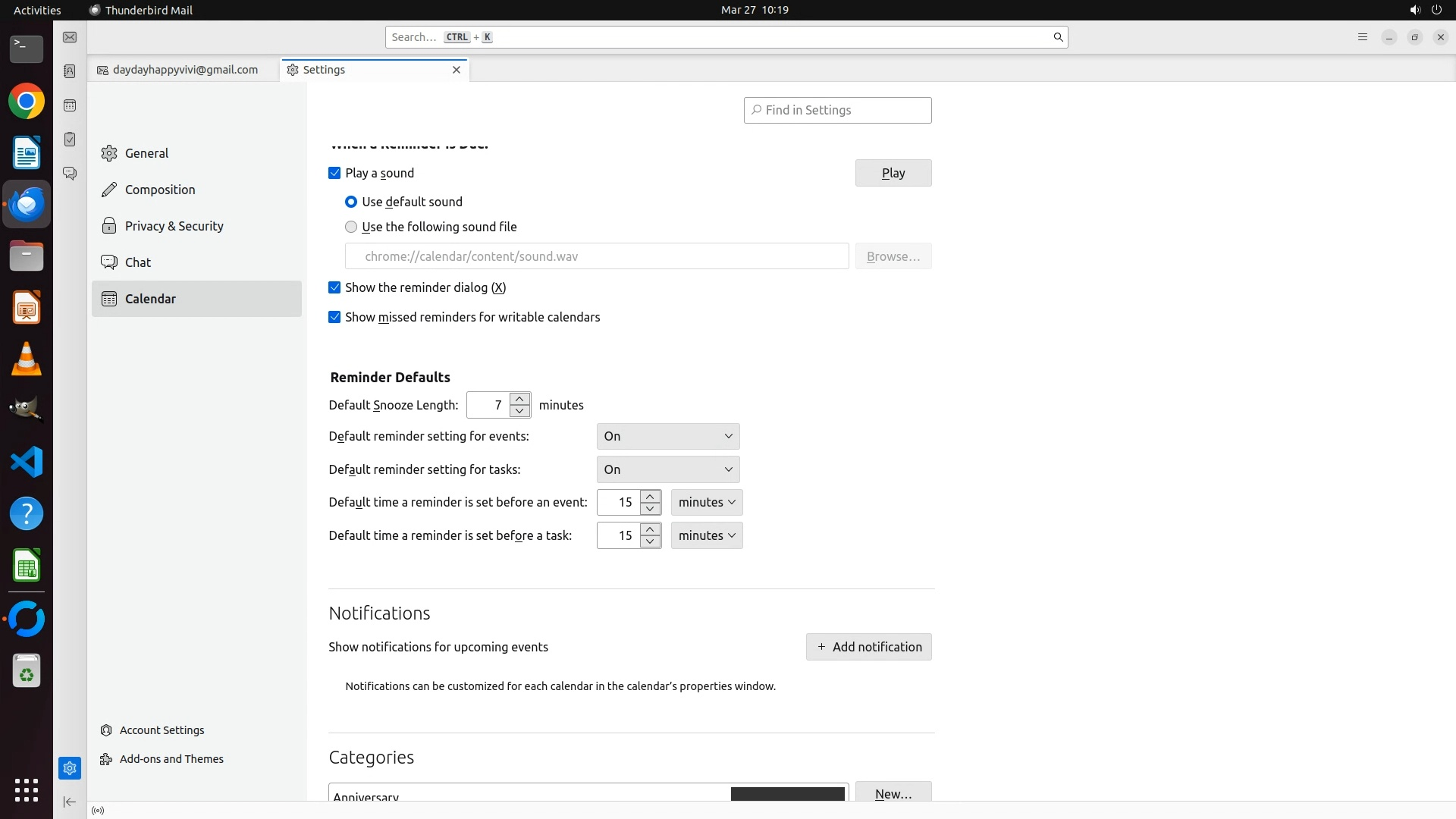Image resolution: width=1456 pixels, height=819 pixels.
Task: Switch to the daydayhappyvivi@gmail.com tab
Action: click(x=184, y=70)
